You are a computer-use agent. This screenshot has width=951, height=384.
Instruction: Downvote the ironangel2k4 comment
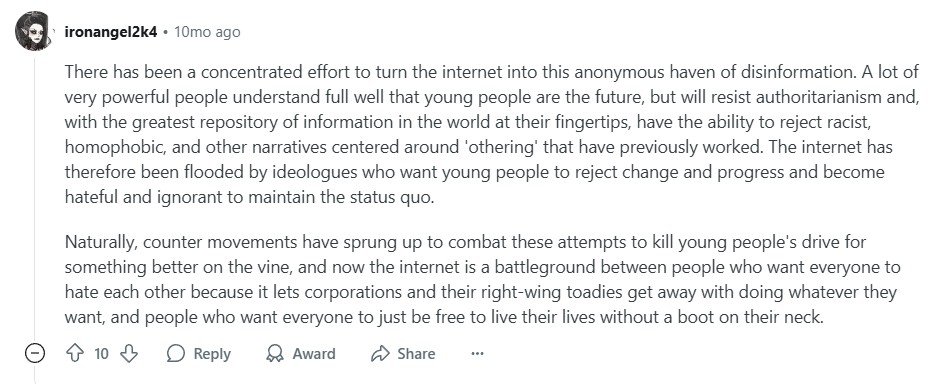click(129, 353)
